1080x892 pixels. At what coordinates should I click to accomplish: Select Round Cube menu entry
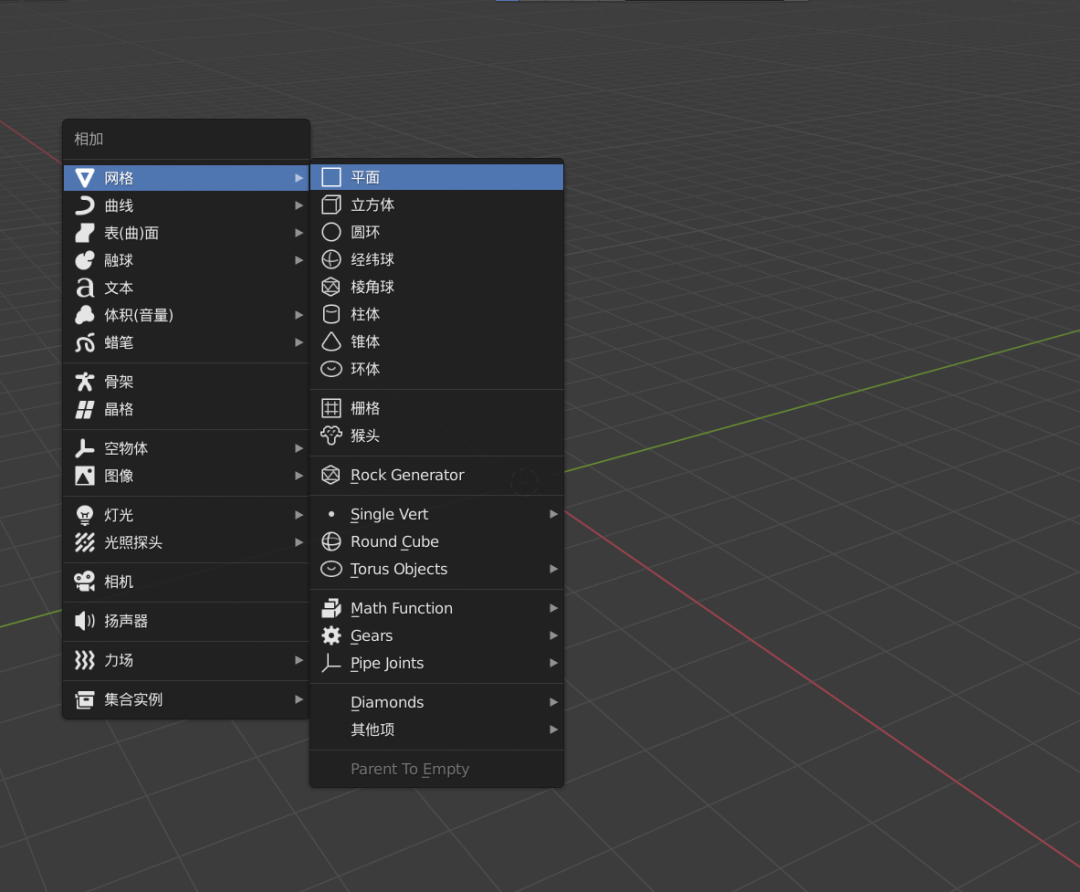pyautogui.click(x=437, y=541)
